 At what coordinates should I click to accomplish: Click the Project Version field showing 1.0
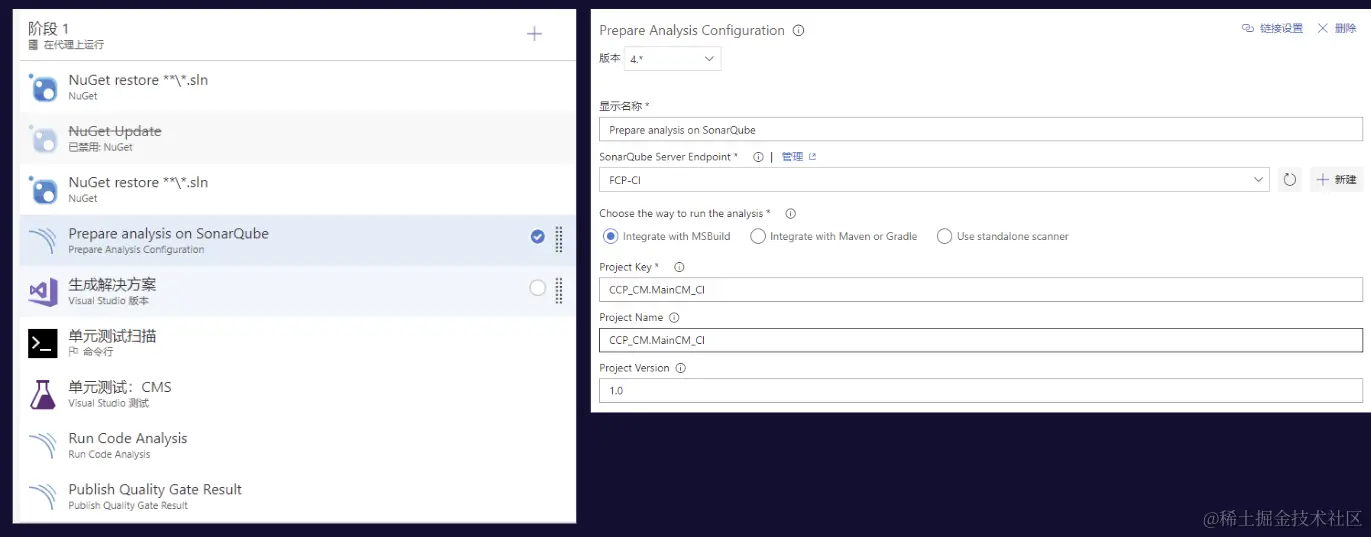pyautogui.click(x=981, y=391)
